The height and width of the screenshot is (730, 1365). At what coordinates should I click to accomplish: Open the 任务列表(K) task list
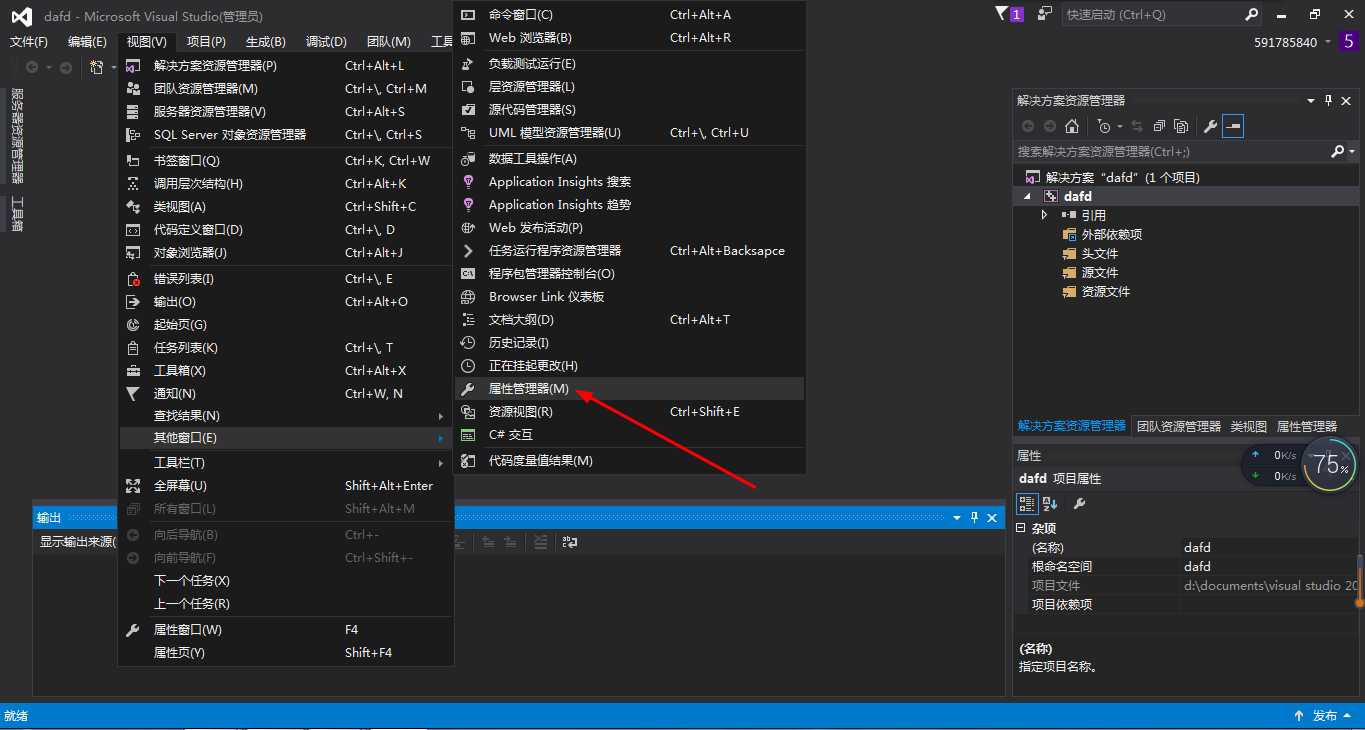[x=286, y=347]
